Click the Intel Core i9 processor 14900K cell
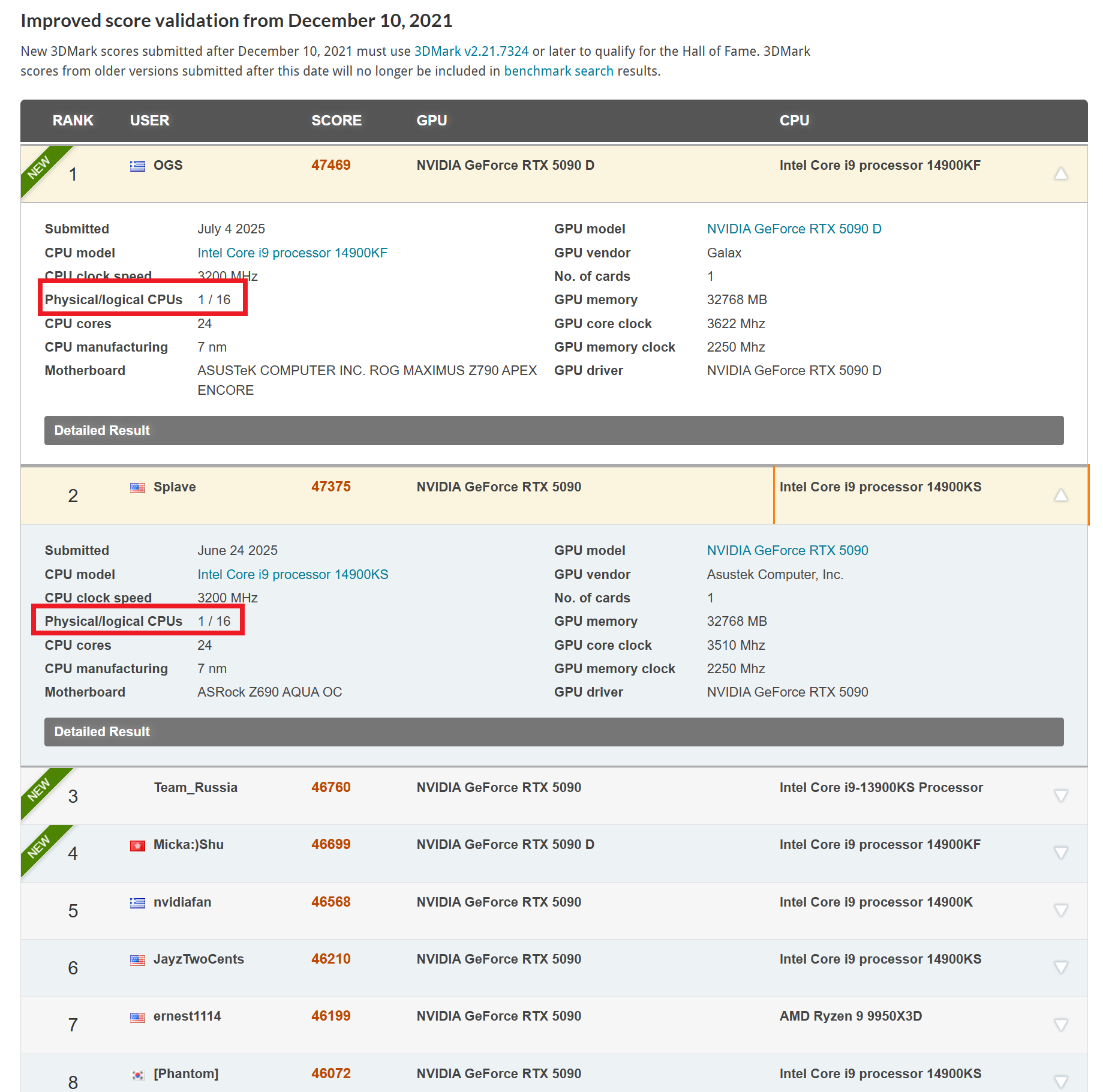This screenshot has height=1092, width=1103. (876, 902)
